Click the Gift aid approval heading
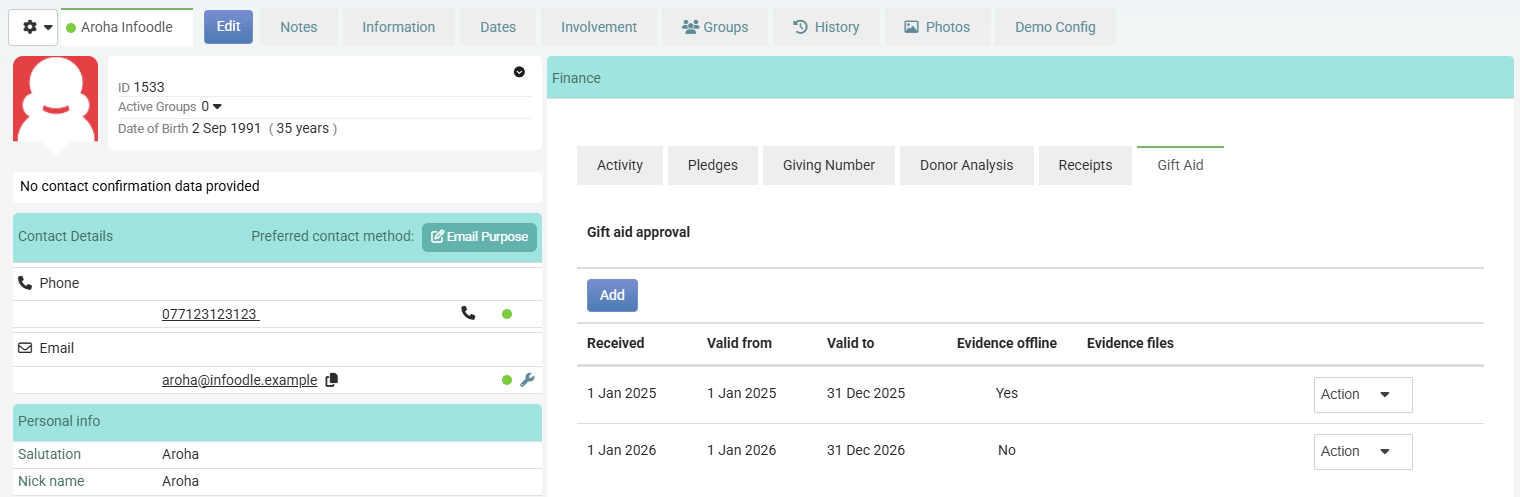This screenshot has width=1520, height=497. [x=639, y=232]
